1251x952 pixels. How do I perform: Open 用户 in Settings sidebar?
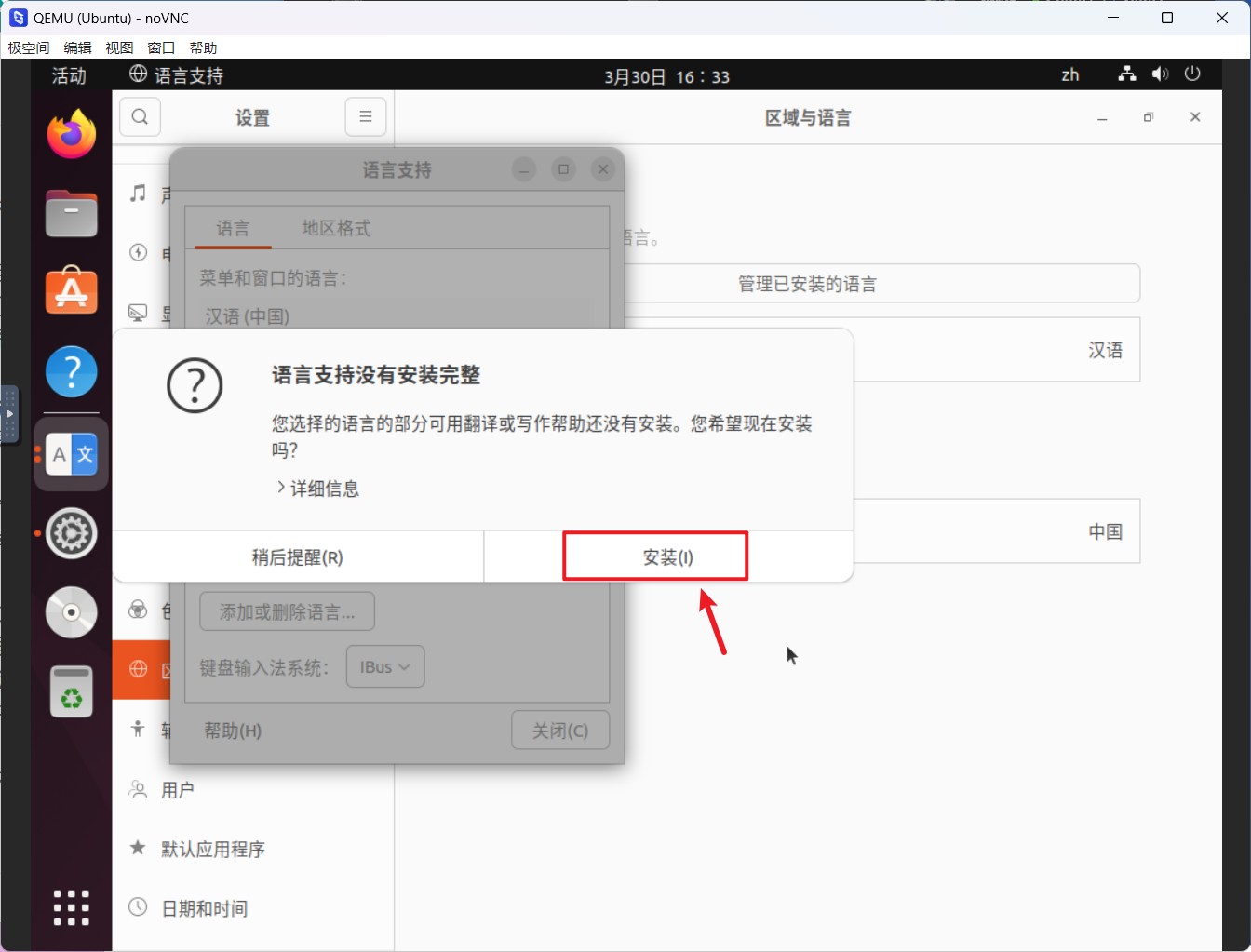click(253, 789)
